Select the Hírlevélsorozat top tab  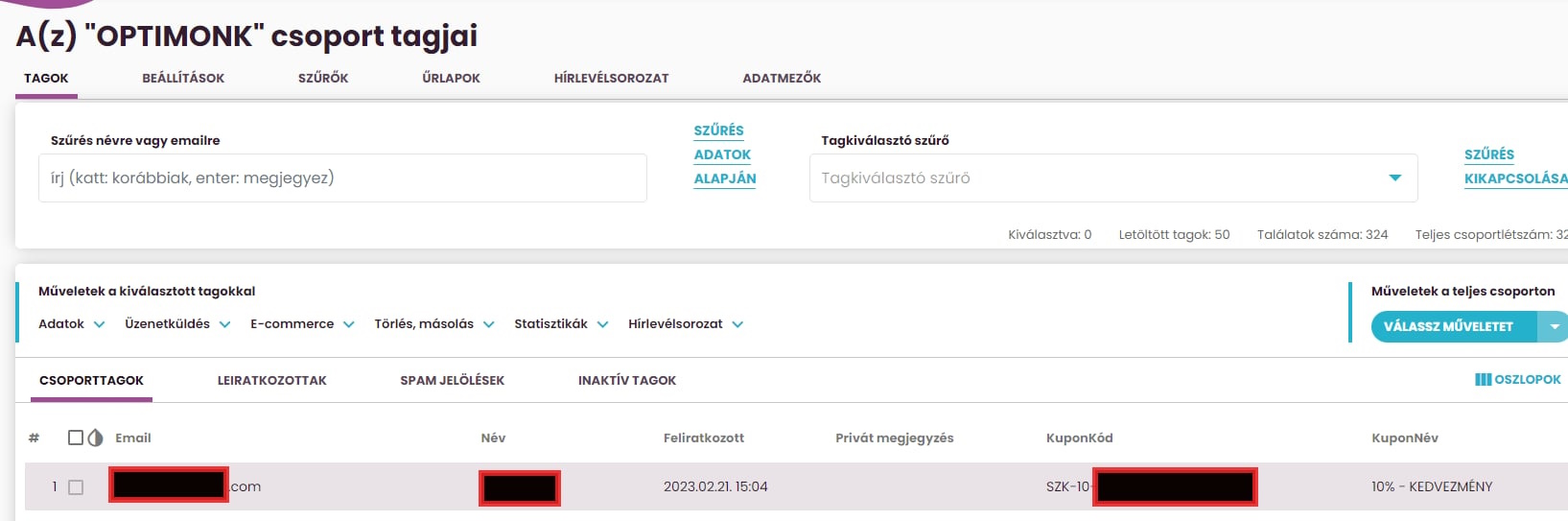tap(611, 79)
